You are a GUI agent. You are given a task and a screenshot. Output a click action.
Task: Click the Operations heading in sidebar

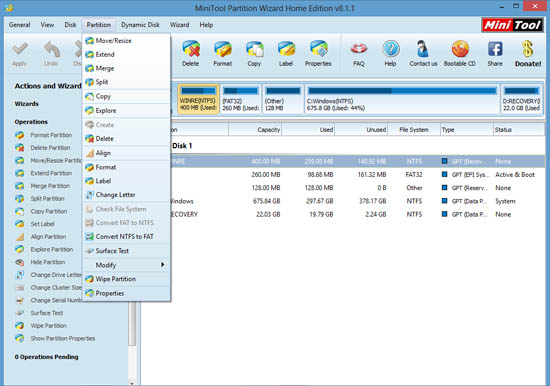31,122
